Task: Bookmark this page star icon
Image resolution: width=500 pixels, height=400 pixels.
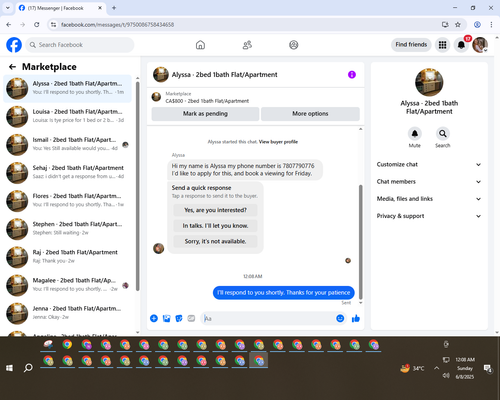Action: tap(458, 24)
